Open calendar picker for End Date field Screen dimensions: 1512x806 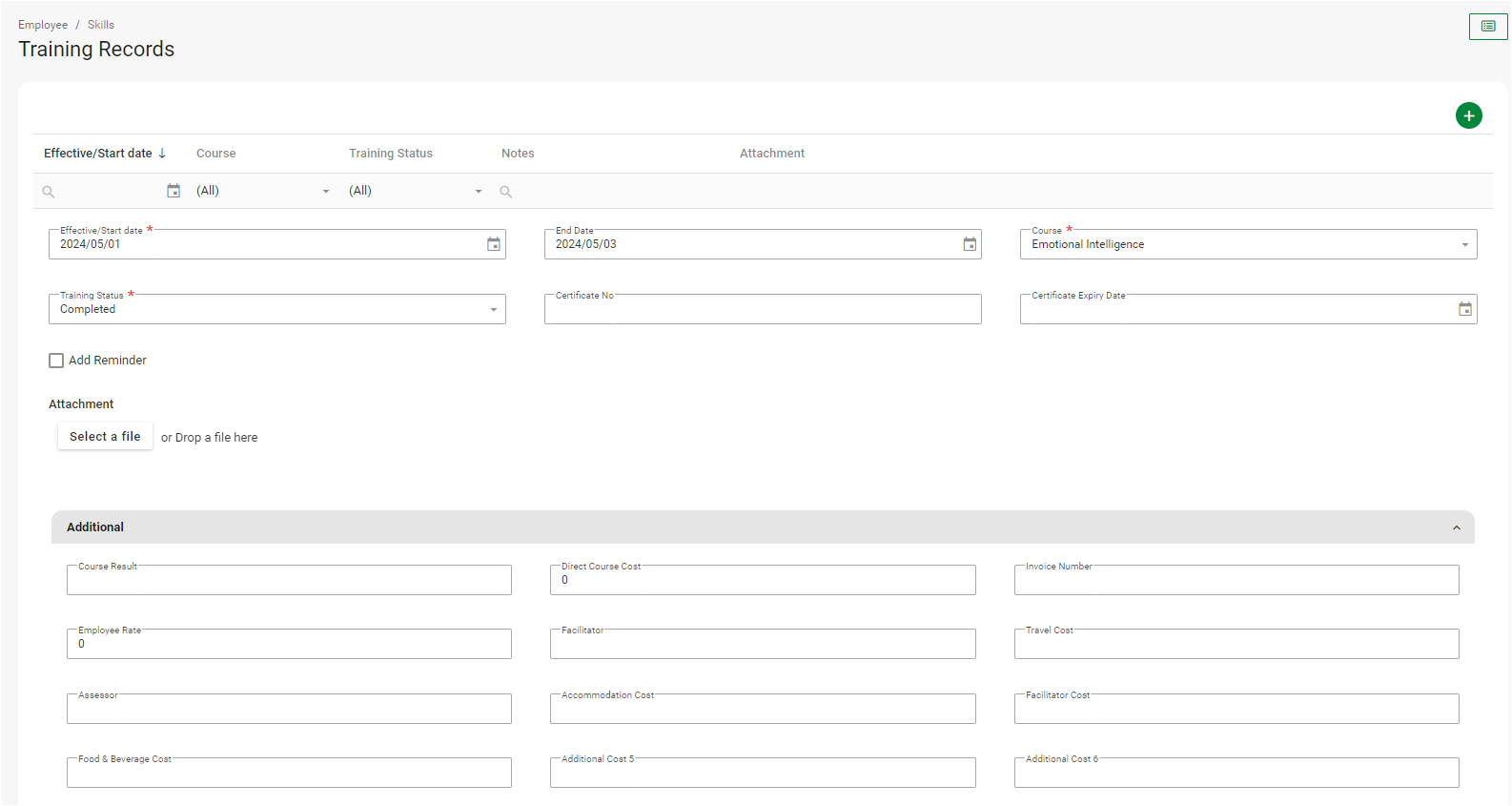969,244
